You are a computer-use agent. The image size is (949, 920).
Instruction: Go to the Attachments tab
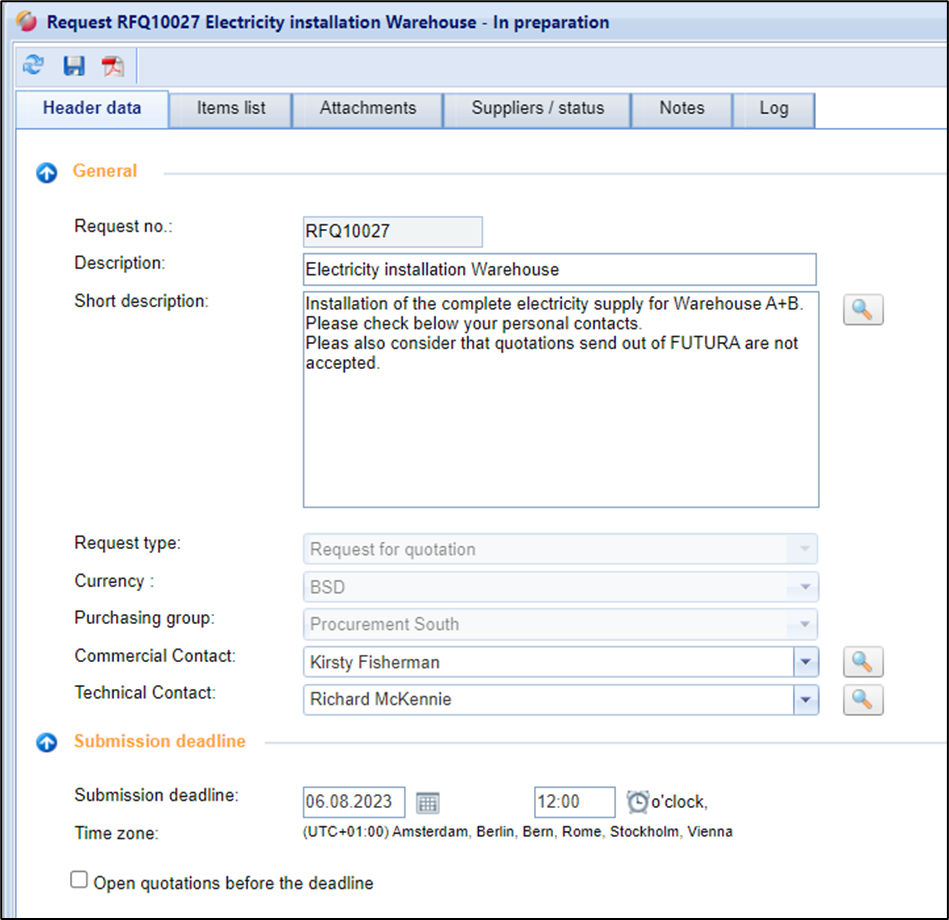(367, 109)
